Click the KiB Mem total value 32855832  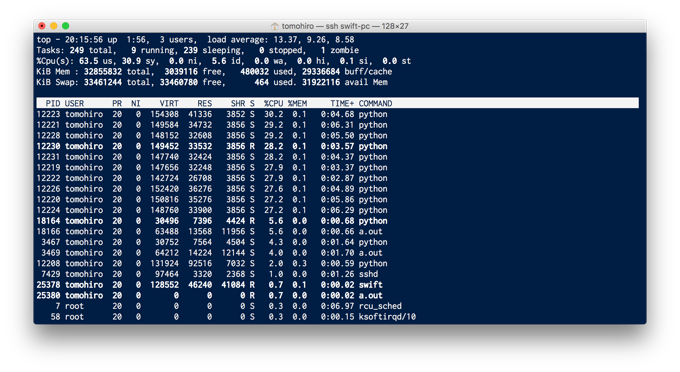pyautogui.click(x=103, y=72)
